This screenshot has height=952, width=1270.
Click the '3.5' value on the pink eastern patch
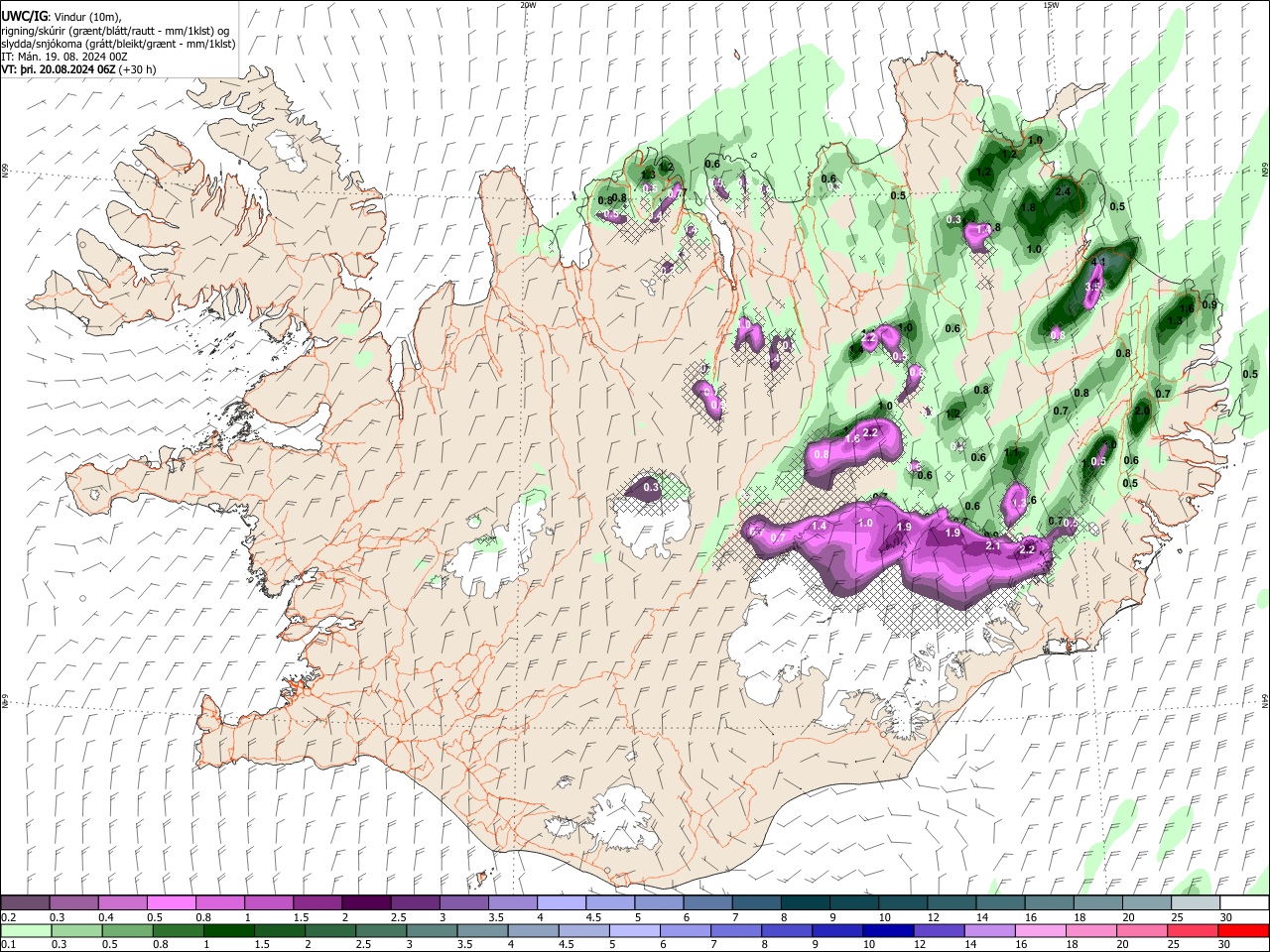click(x=1093, y=286)
